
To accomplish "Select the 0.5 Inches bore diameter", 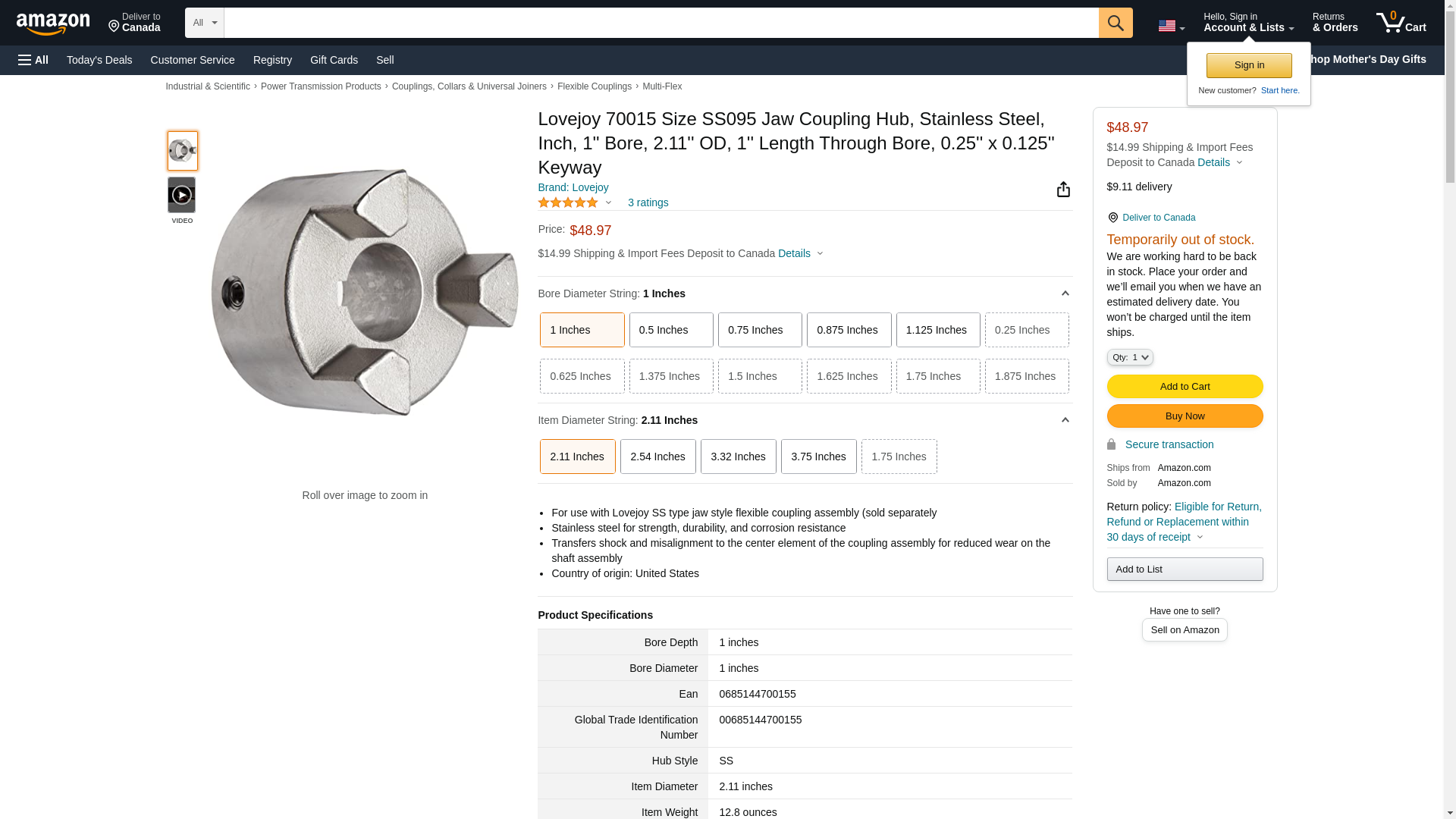I will [x=670, y=330].
